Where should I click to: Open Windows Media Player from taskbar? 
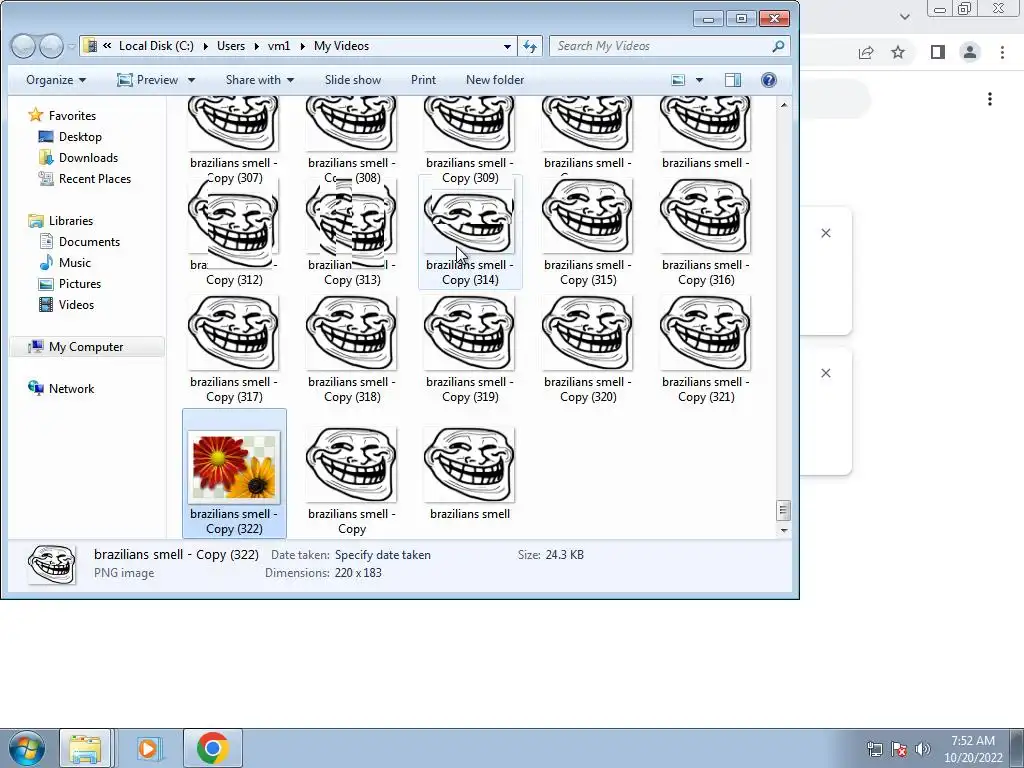(148, 748)
